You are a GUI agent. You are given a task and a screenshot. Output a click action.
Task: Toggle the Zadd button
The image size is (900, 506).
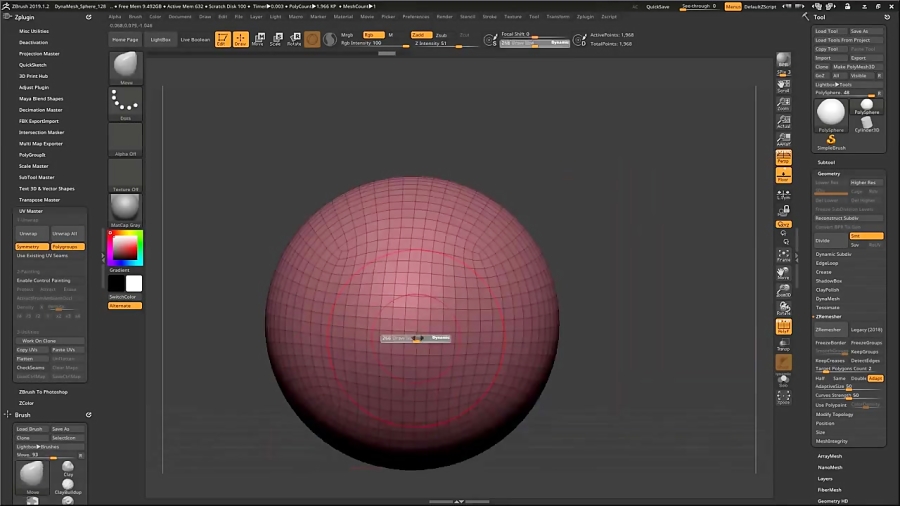421,35
